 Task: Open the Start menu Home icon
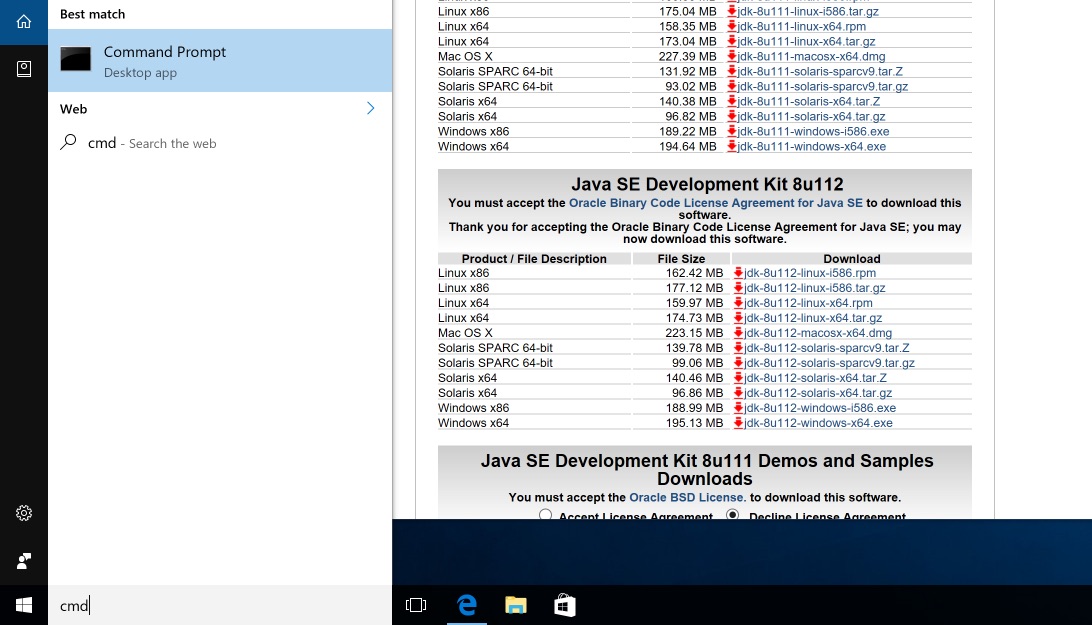24,22
